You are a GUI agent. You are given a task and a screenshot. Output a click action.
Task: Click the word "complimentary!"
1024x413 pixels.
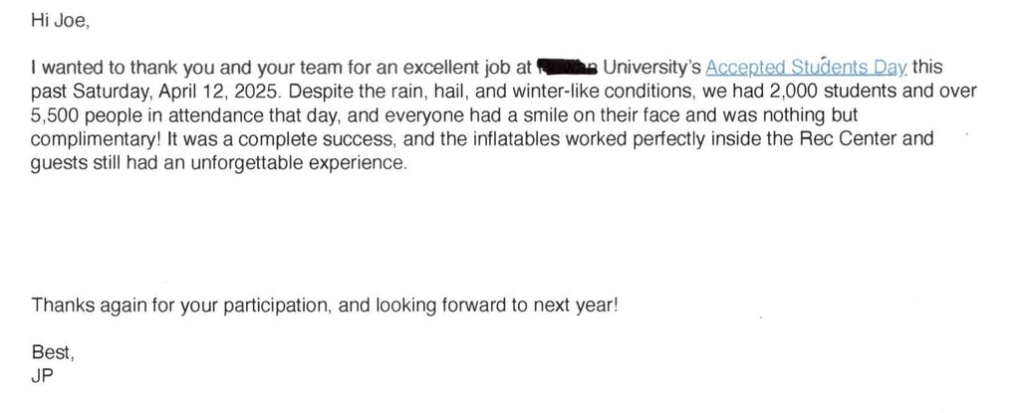click(88, 138)
